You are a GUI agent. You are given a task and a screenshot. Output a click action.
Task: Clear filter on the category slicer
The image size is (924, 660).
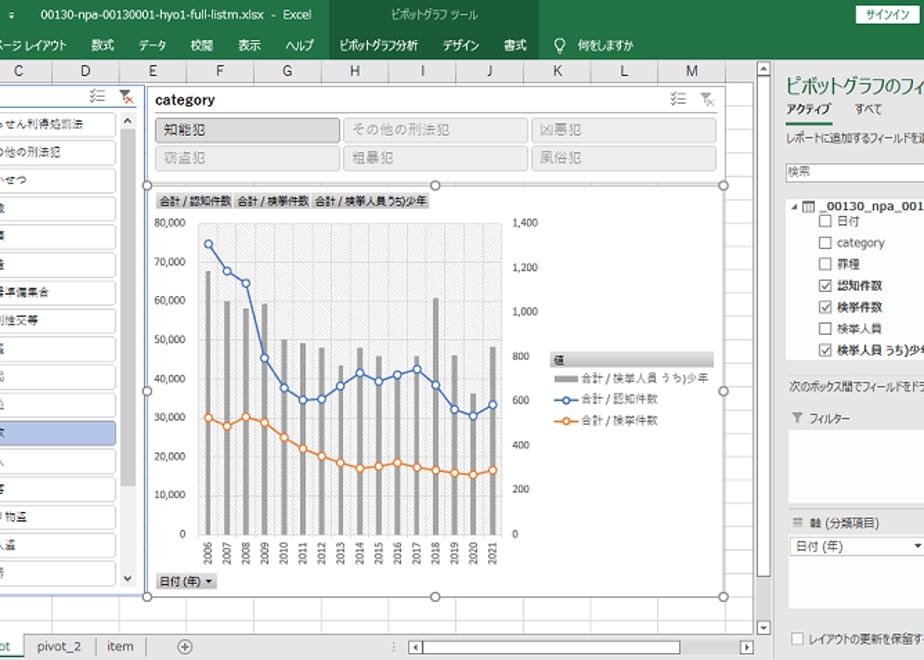(707, 99)
